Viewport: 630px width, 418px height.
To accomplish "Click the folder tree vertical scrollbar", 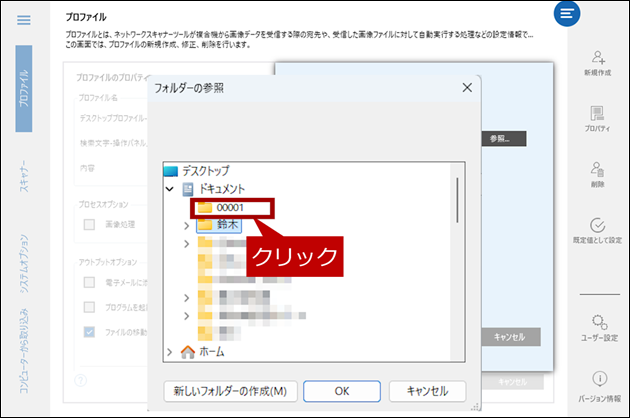I will pyautogui.click(x=457, y=205).
